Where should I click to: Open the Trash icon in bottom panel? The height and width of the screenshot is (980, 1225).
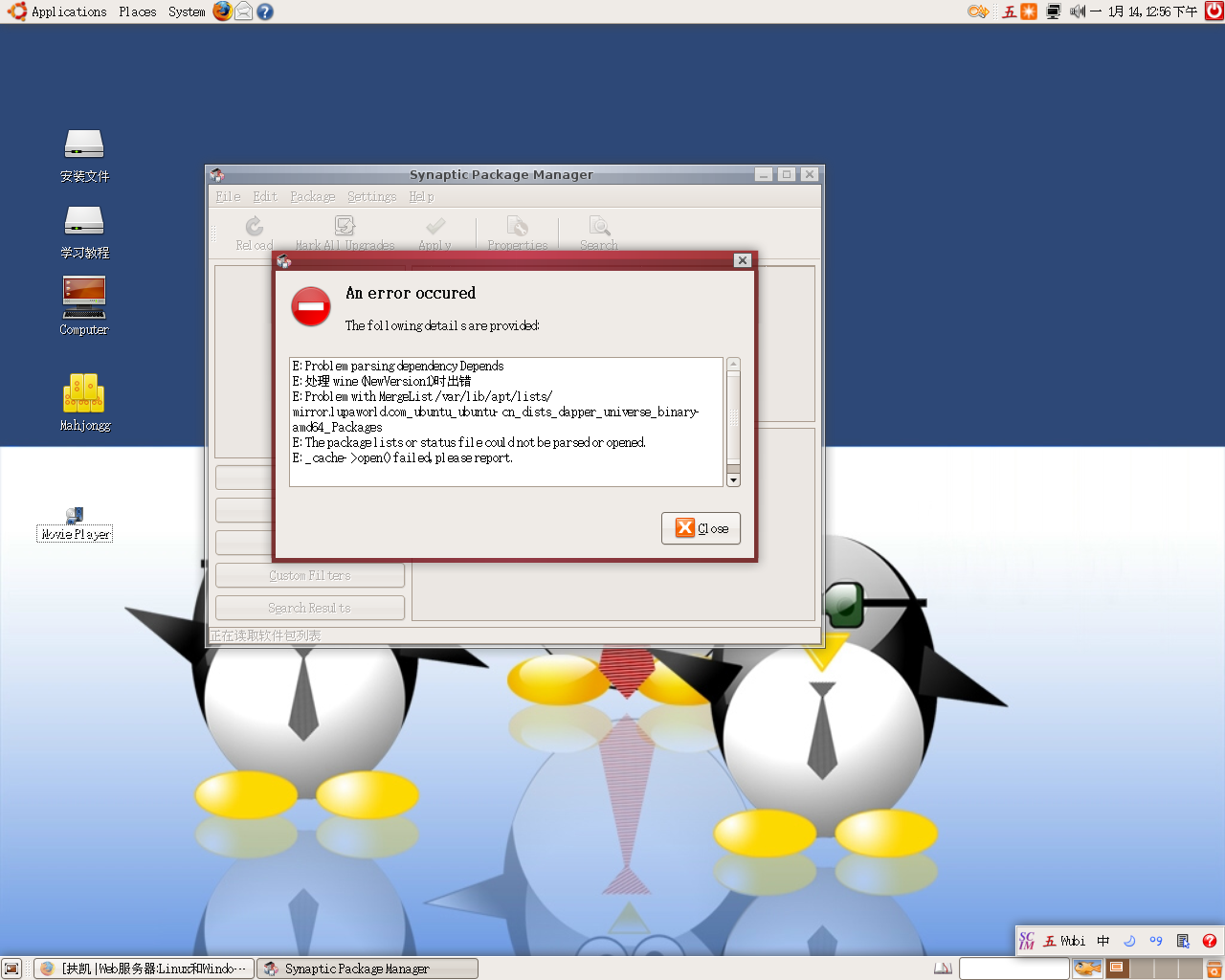click(x=1214, y=969)
